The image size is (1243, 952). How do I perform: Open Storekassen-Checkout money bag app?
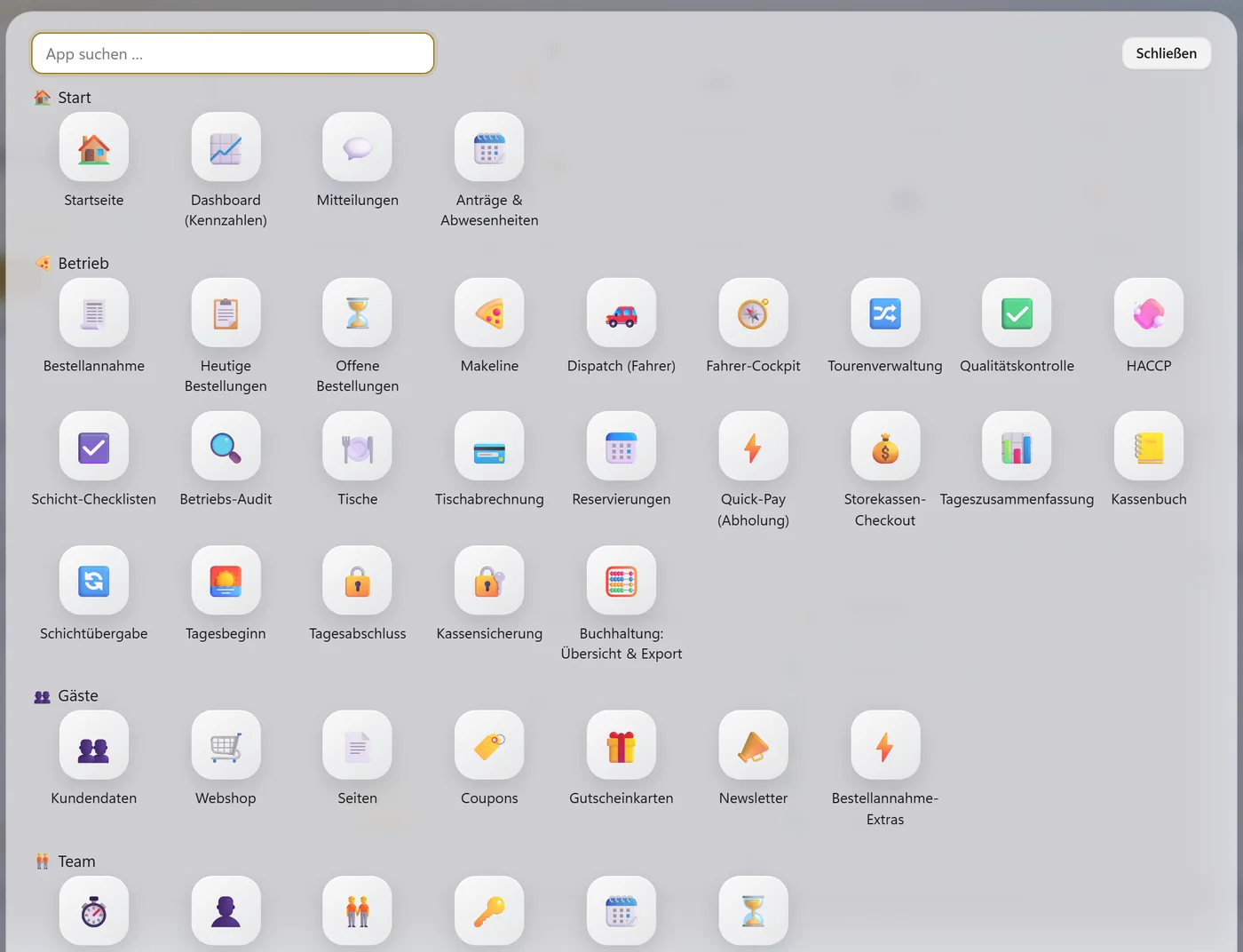(885, 447)
